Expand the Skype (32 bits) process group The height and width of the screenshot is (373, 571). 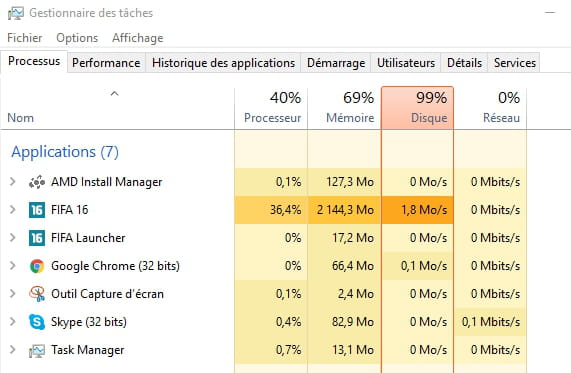(x=13, y=321)
